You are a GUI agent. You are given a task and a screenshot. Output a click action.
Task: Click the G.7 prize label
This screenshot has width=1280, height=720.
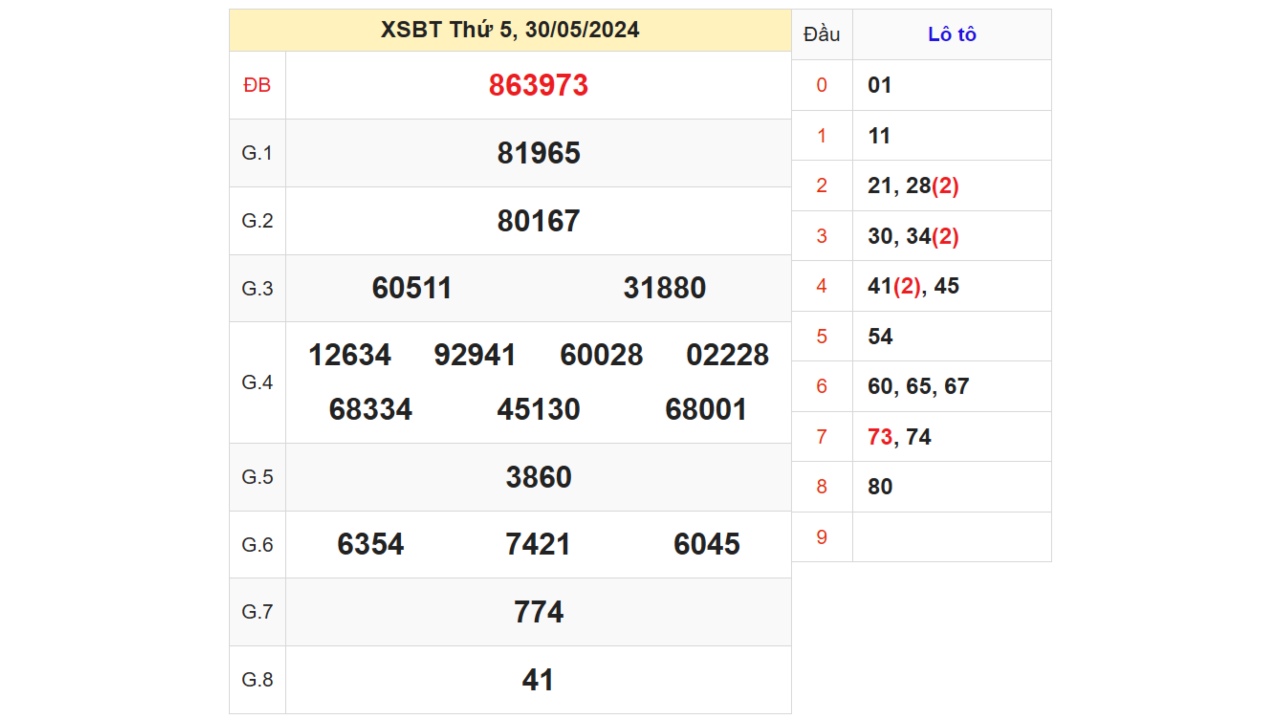(257, 612)
